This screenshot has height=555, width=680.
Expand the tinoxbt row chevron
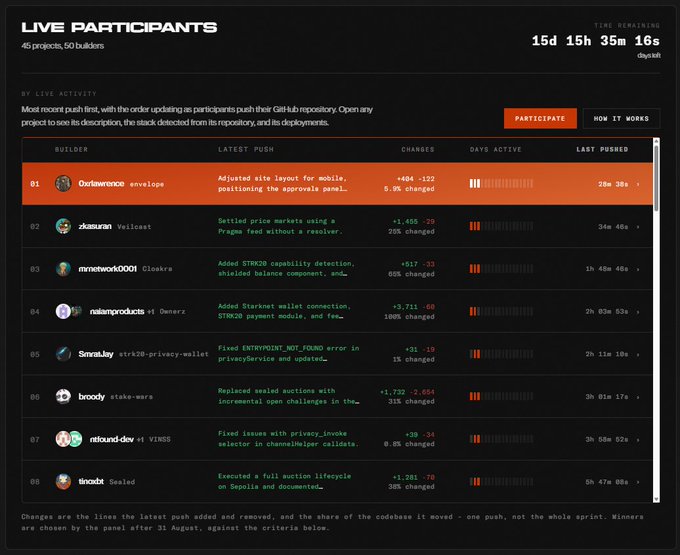click(638, 482)
